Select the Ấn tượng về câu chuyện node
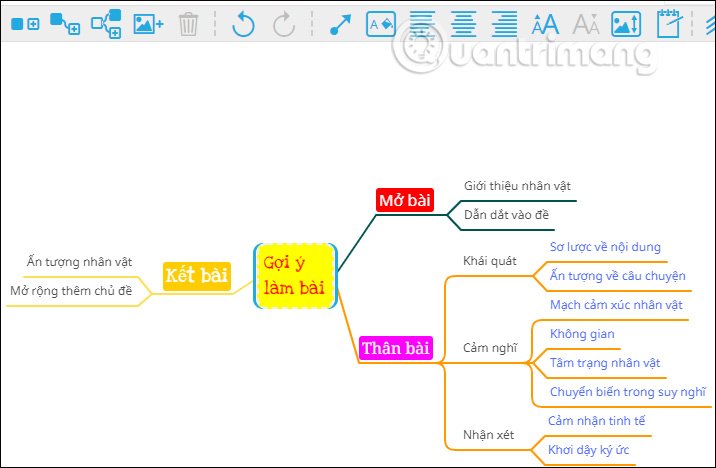Viewport: 716px width, 468px height. tap(617, 276)
